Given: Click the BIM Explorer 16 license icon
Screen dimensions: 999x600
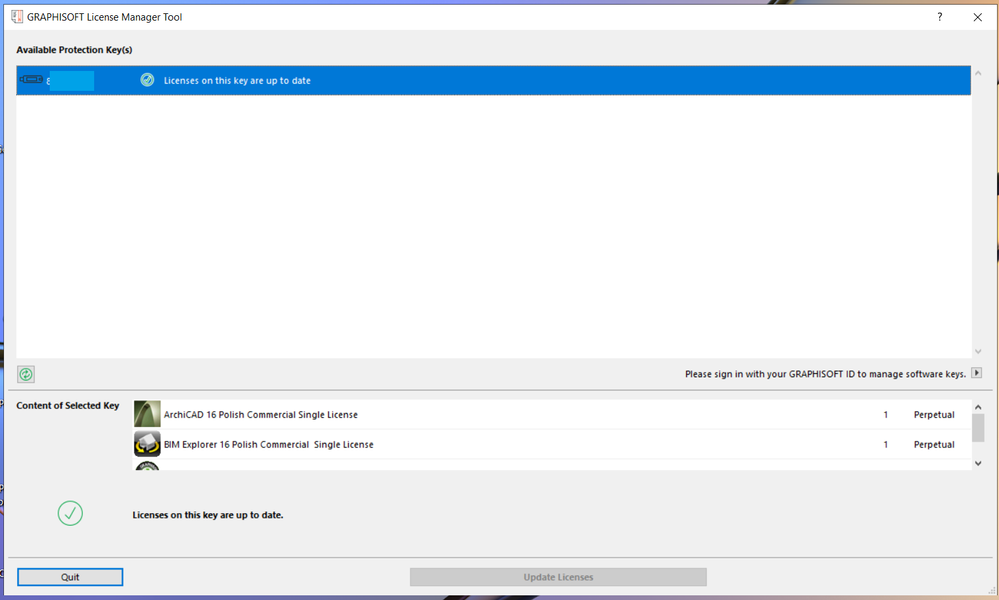Looking at the screenshot, I should [147, 444].
